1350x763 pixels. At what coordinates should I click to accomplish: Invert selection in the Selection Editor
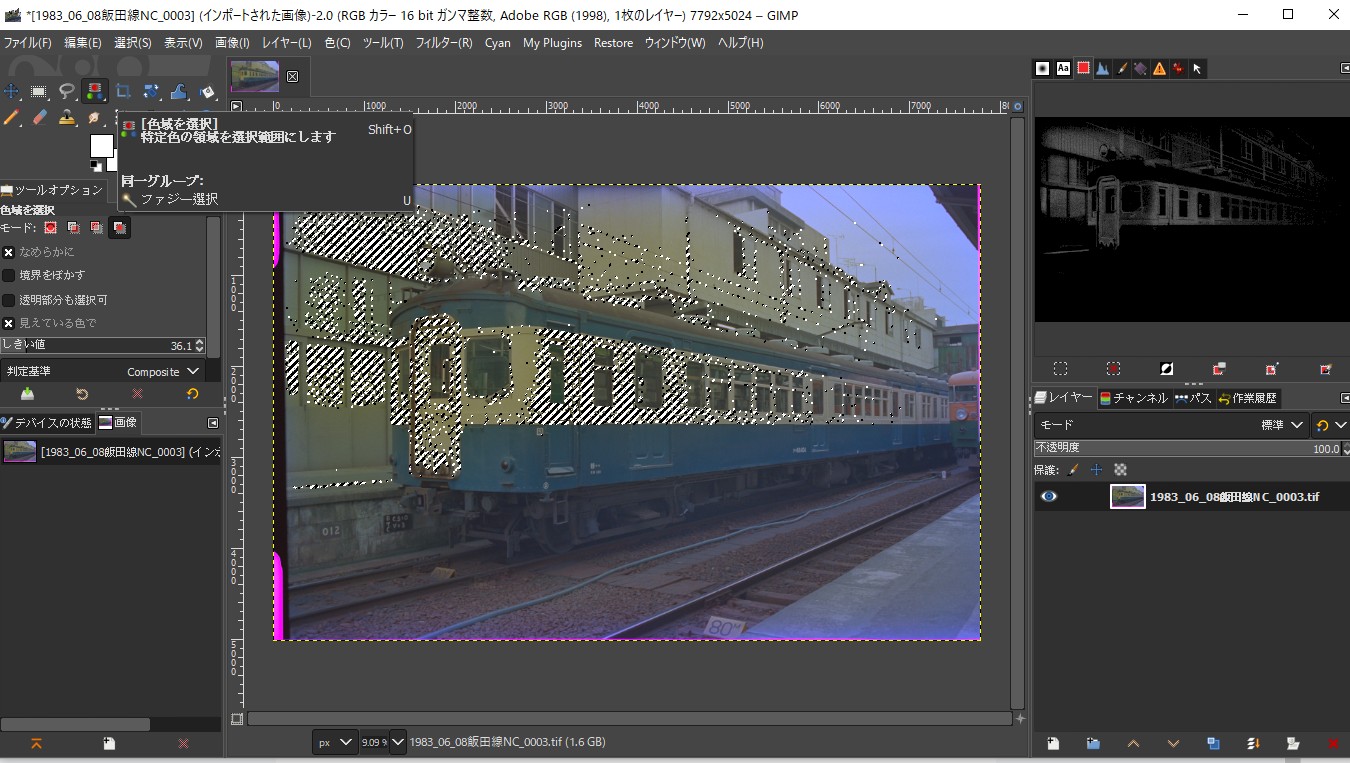[1166, 368]
